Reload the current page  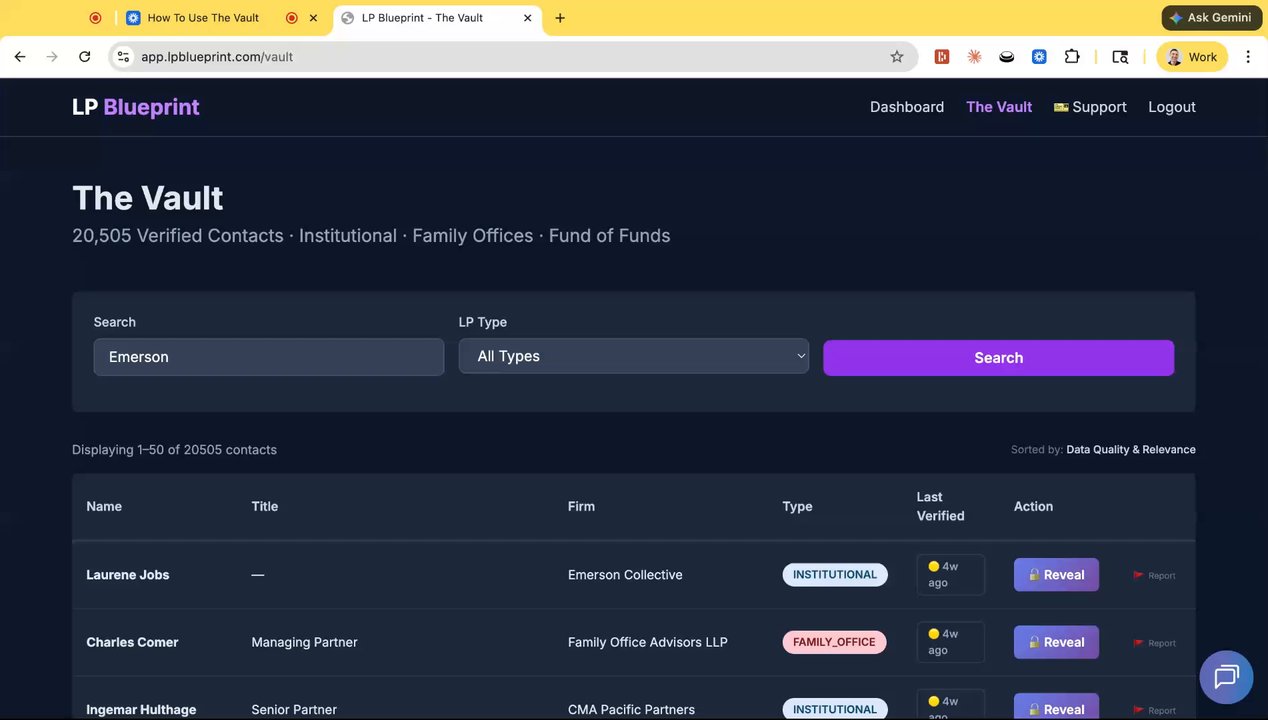(x=85, y=57)
